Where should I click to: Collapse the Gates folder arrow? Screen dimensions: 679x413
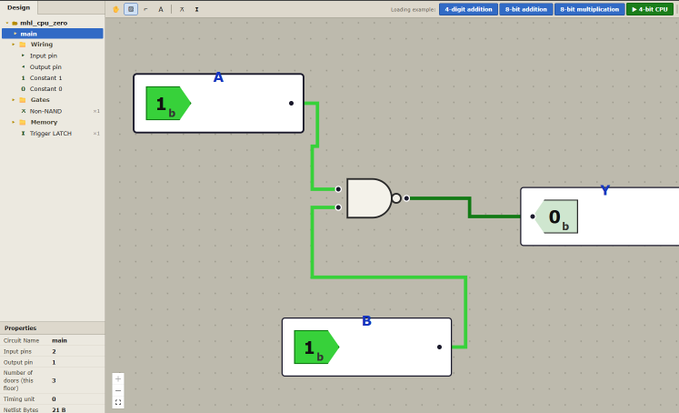tap(13, 100)
